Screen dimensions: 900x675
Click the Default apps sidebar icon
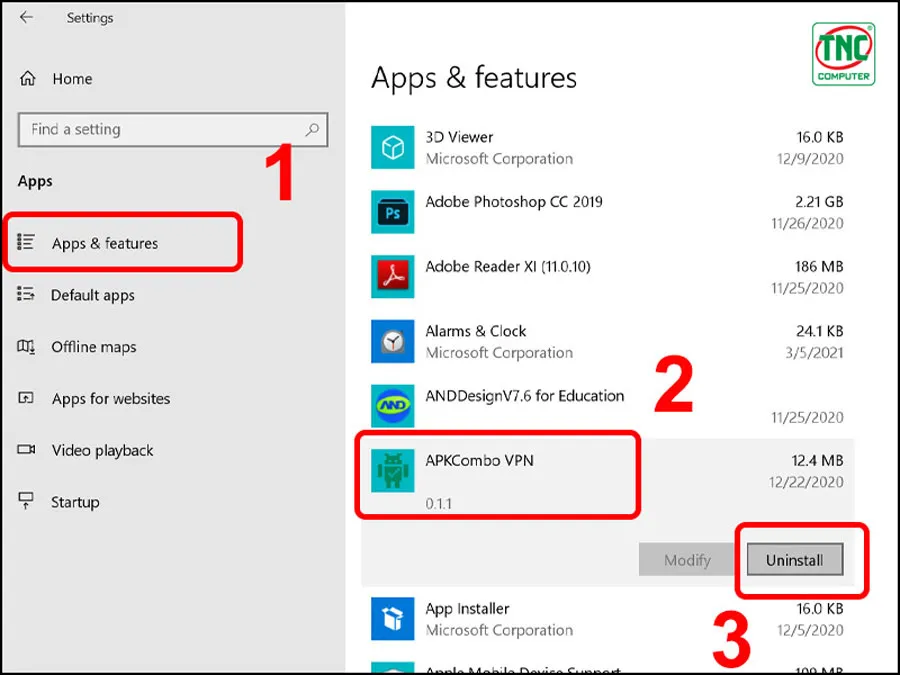point(26,294)
